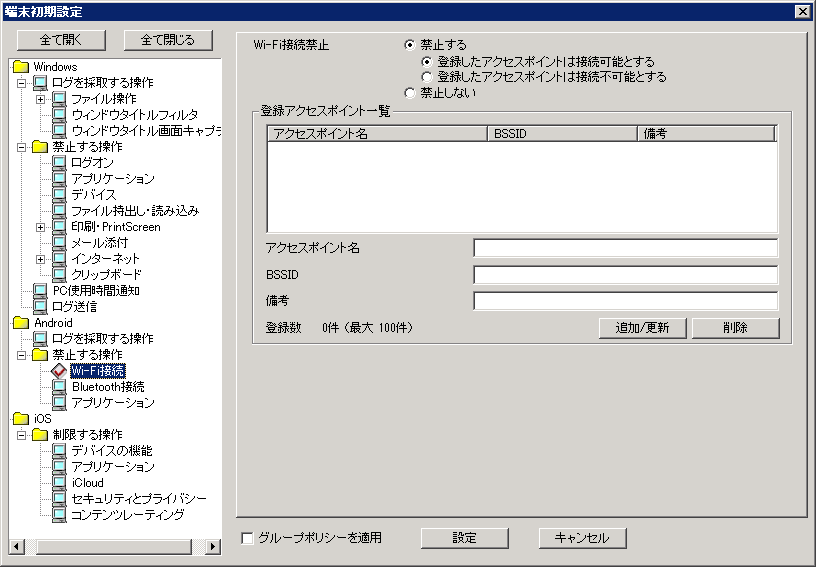Close the 端末初期設定 dialog
The image size is (816, 567).
coord(802,11)
